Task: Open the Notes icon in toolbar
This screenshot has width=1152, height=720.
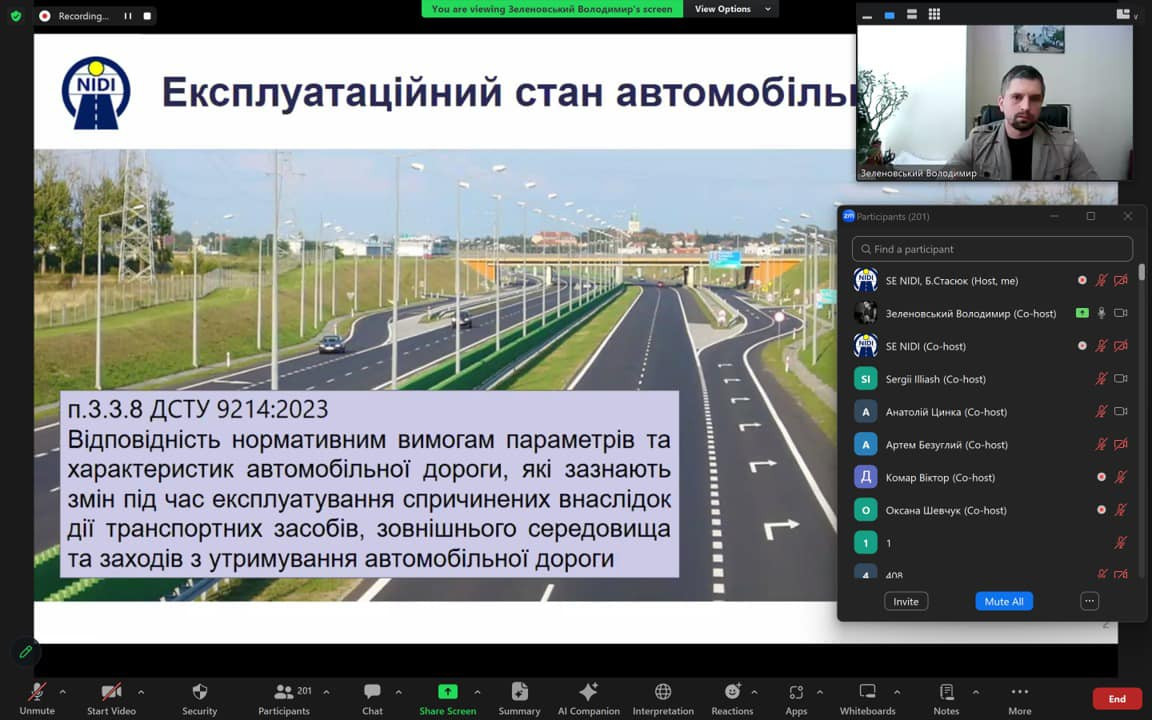Action: 946,692
